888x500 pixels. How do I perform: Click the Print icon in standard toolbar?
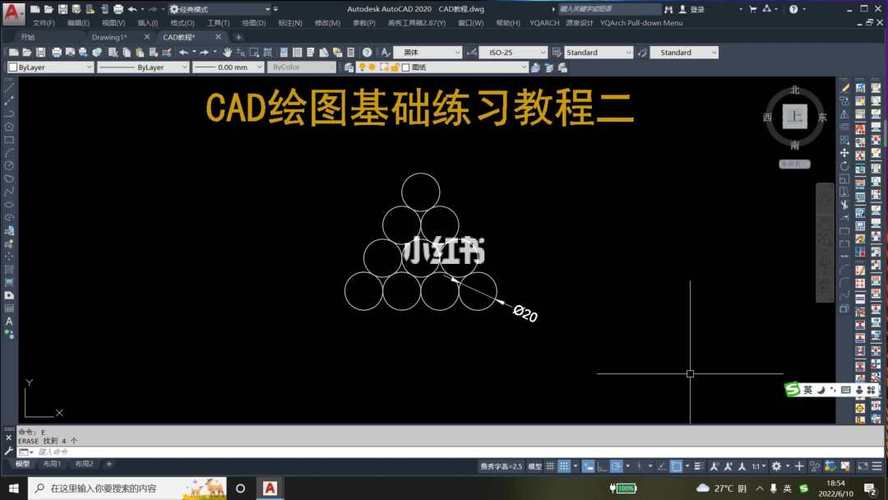coord(57,52)
